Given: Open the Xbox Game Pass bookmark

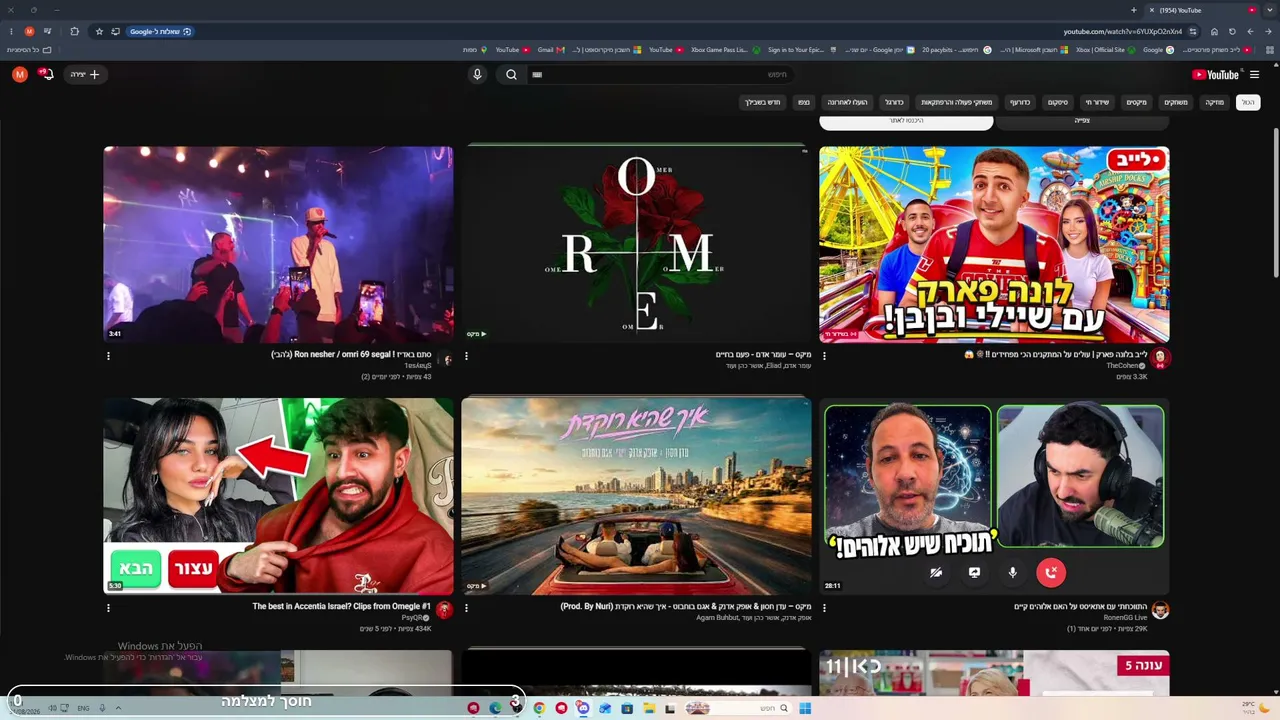Looking at the screenshot, I should [x=725, y=50].
